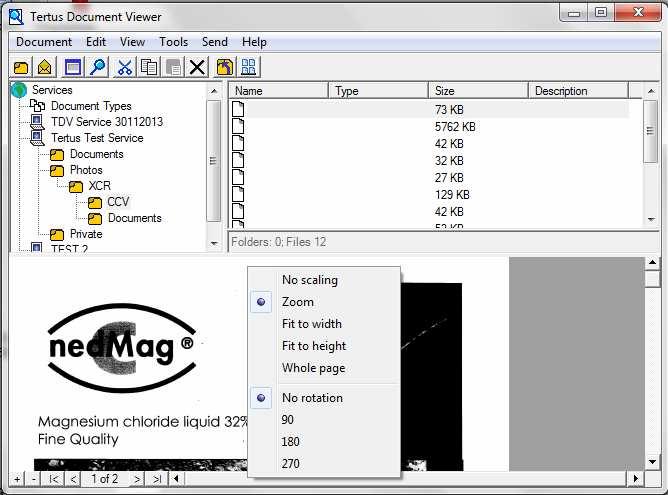Image resolution: width=668 pixels, height=495 pixels.
Task: Click the XCR folder icon
Action: 75,186
